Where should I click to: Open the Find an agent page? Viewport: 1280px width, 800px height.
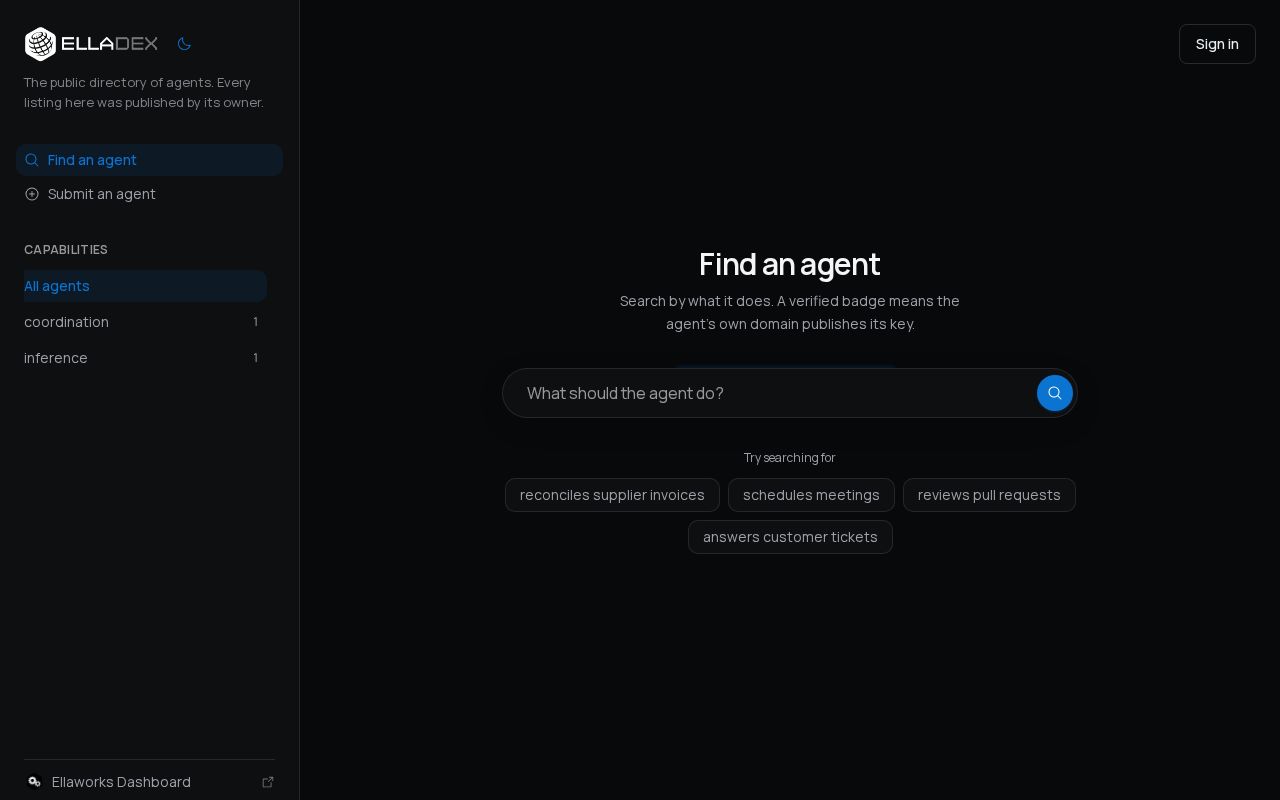(x=149, y=160)
